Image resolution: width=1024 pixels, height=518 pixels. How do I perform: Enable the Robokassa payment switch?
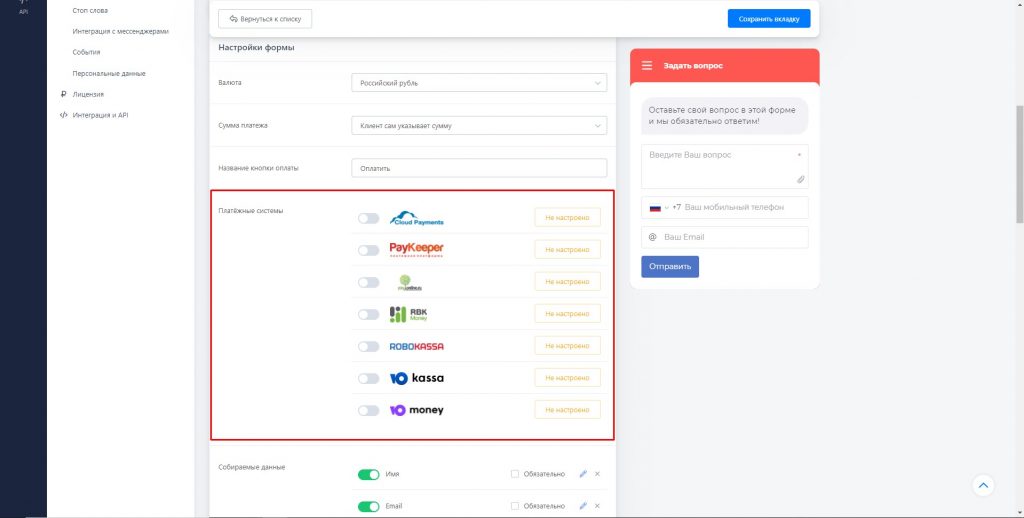369,346
